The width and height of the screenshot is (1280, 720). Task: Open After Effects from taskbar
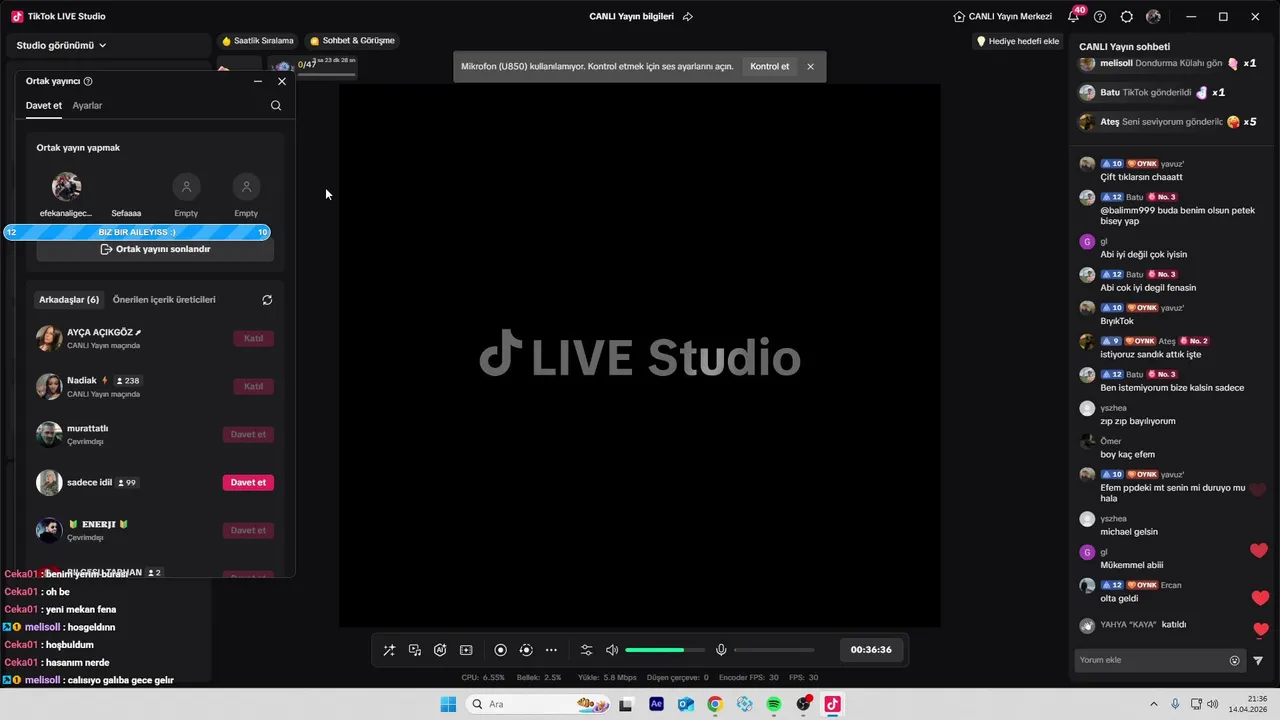(x=656, y=704)
